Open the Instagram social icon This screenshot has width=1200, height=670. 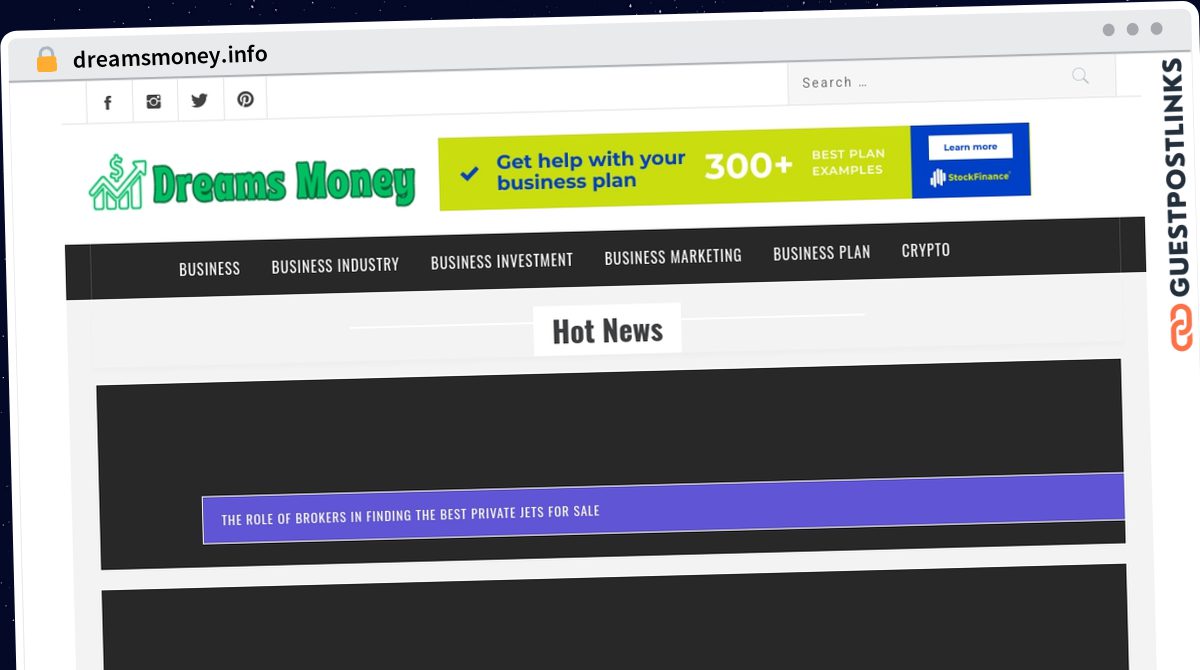pos(153,101)
